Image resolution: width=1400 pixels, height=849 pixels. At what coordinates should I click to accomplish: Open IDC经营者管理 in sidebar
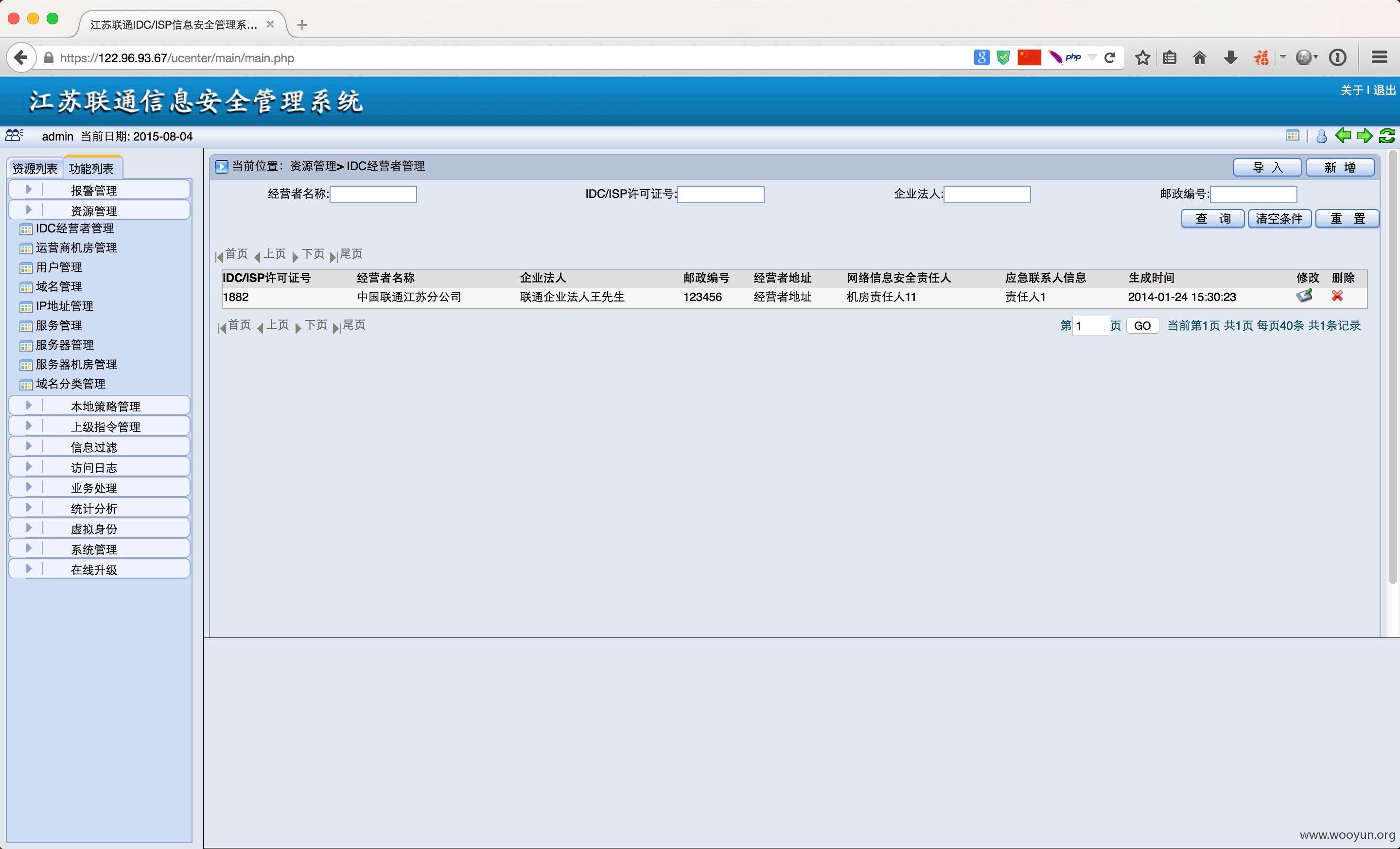tap(74, 229)
